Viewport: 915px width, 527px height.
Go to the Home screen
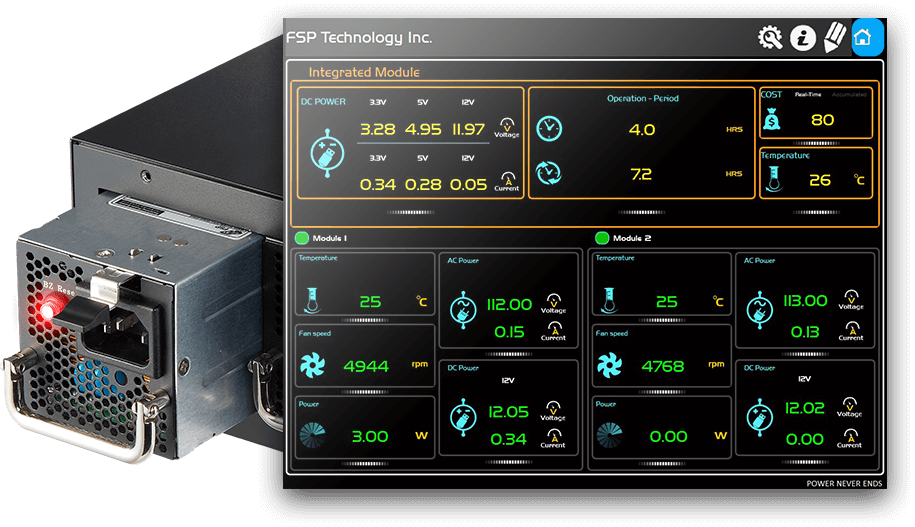tap(866, 38)
